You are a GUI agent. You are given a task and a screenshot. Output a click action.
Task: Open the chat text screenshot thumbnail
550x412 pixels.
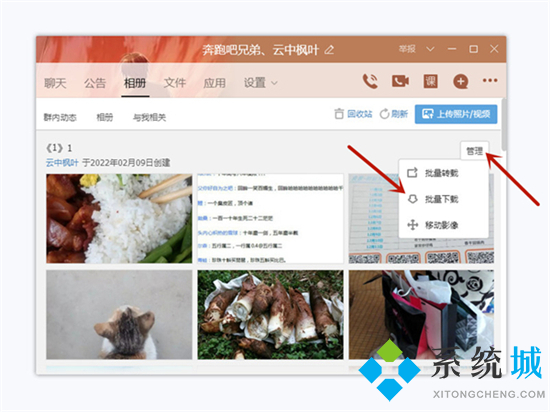pyautogui.click(x=270, y=218)
